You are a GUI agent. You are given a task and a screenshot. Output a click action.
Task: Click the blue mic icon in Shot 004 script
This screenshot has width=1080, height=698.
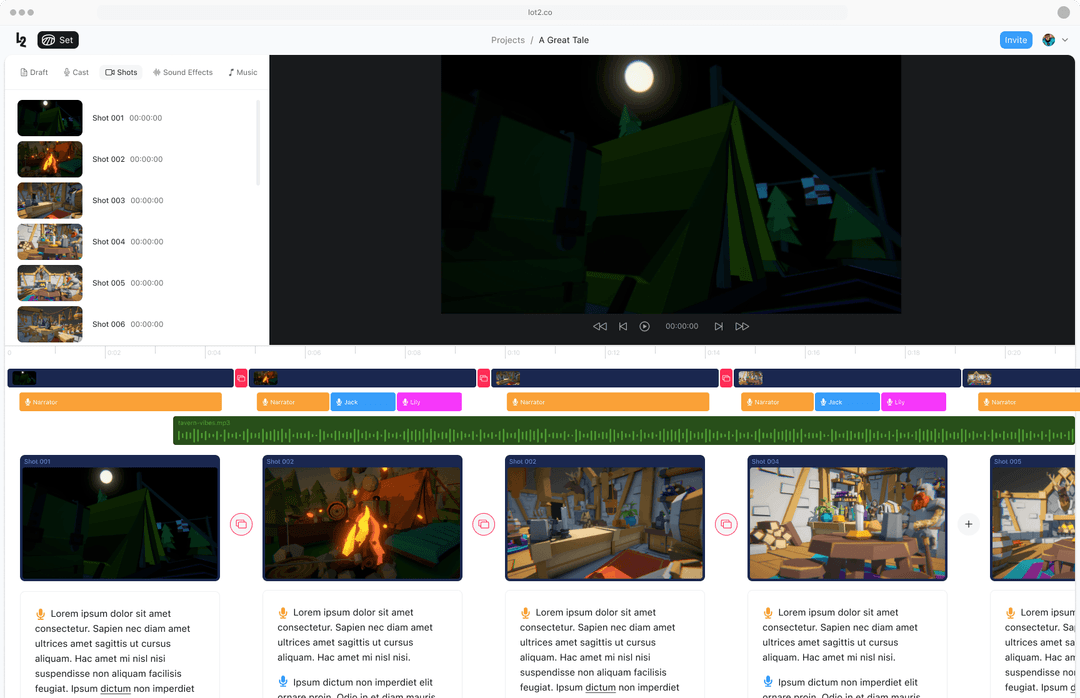[x=768, y=681]
